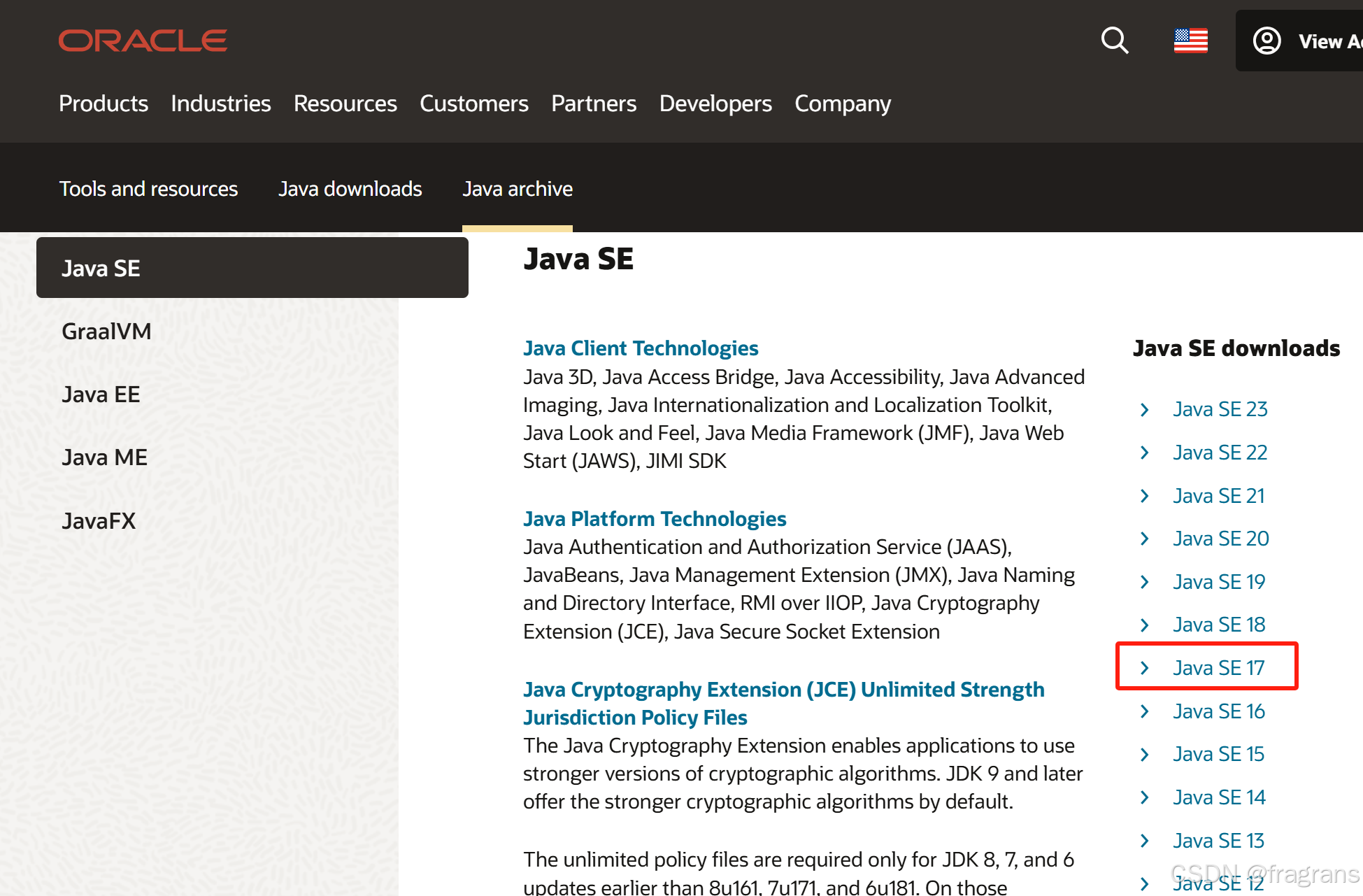Switch to the Java downloads tab
The height and width of the screenshot is (896, 1363).
(350, 189)
